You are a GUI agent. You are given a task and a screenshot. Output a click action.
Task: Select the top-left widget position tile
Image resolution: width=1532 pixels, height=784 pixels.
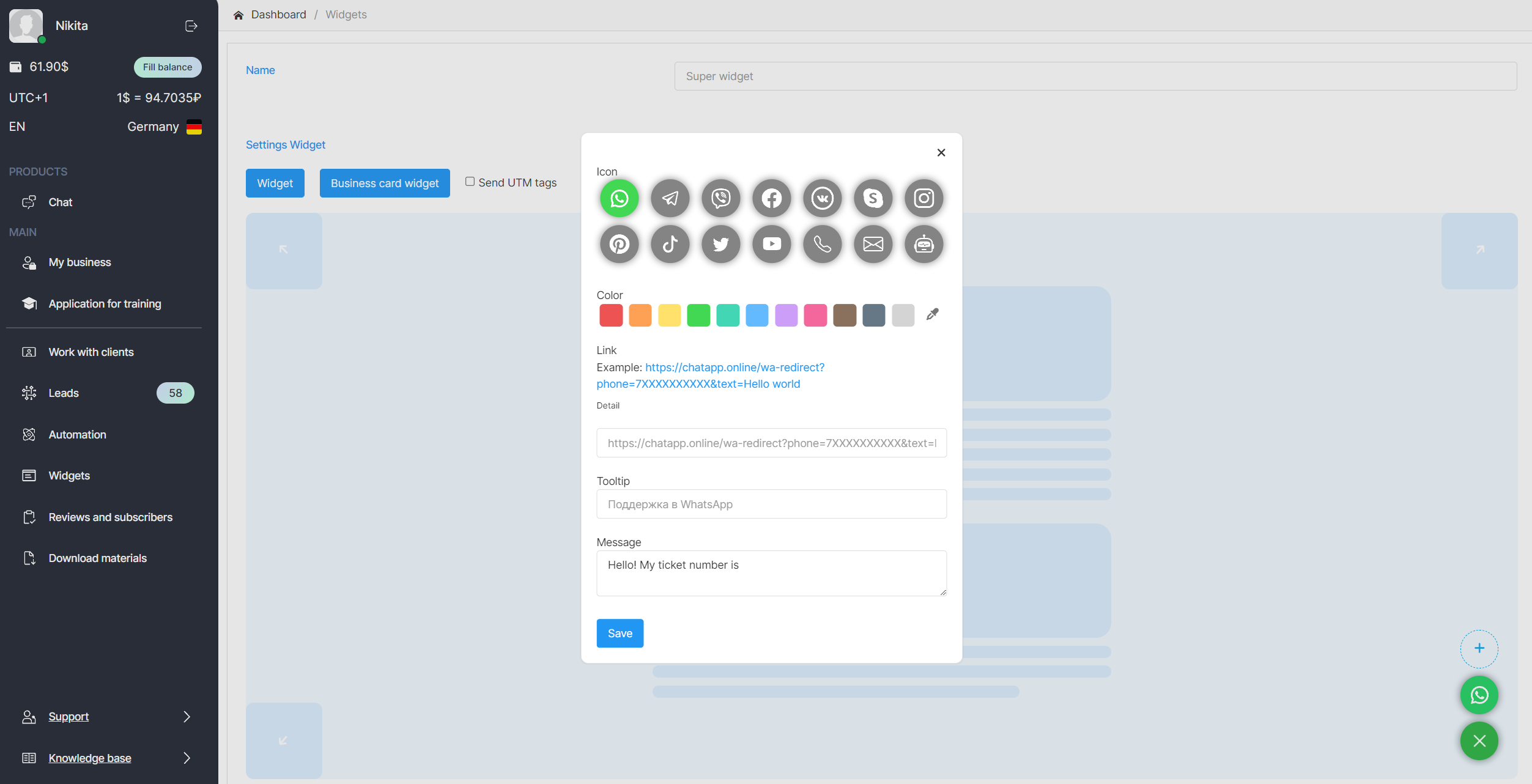tap(284, 250)
